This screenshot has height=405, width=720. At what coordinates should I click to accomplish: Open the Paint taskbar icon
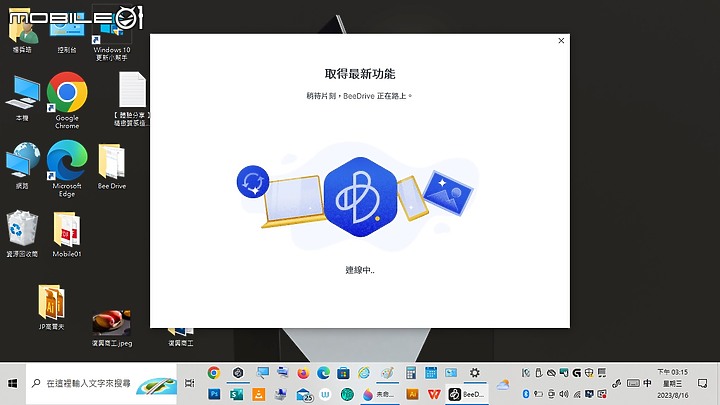(x=388, y=373)
